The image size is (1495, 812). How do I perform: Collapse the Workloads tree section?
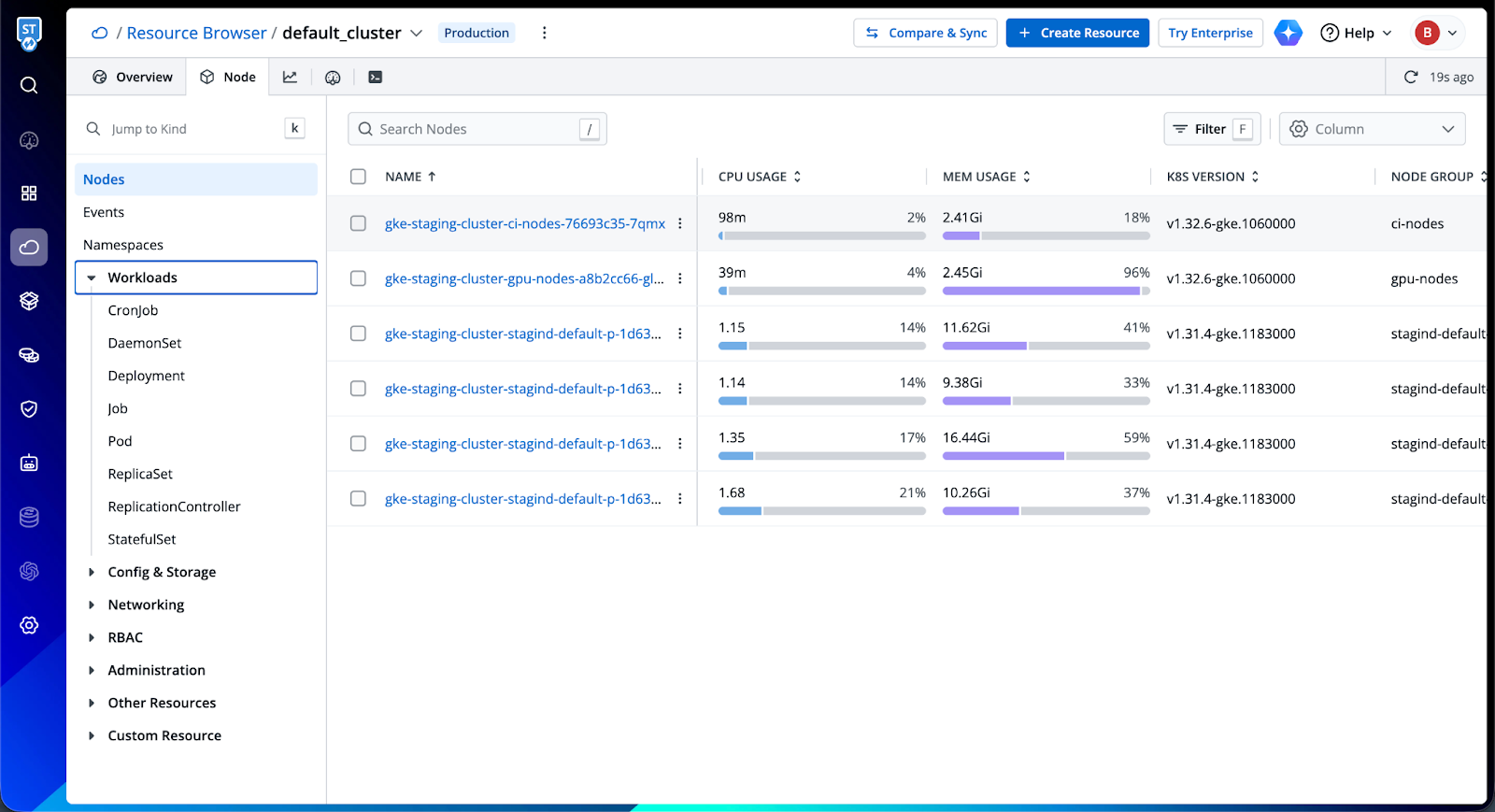(92, 278)
